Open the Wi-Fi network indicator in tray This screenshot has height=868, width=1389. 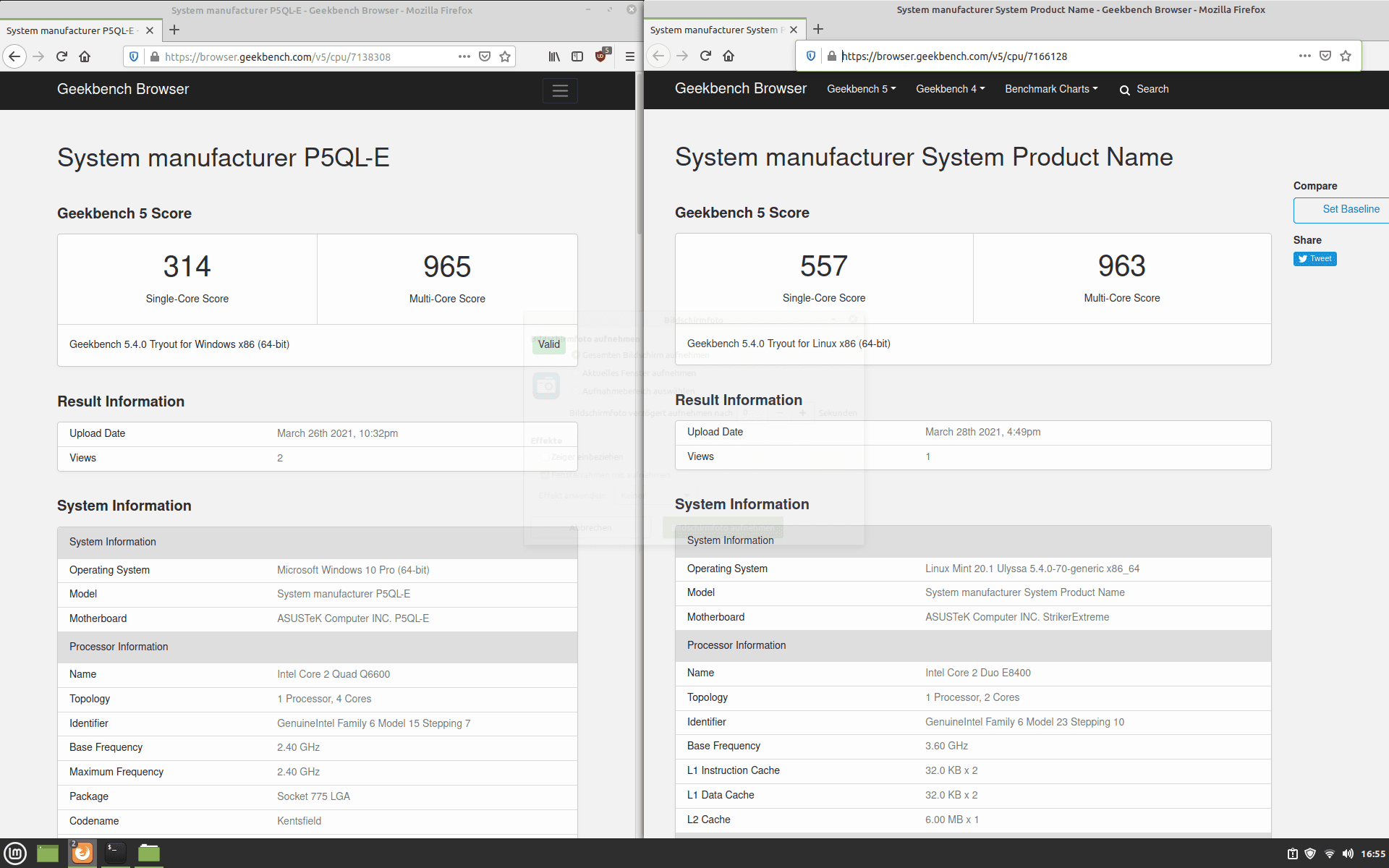(1329, 854)
